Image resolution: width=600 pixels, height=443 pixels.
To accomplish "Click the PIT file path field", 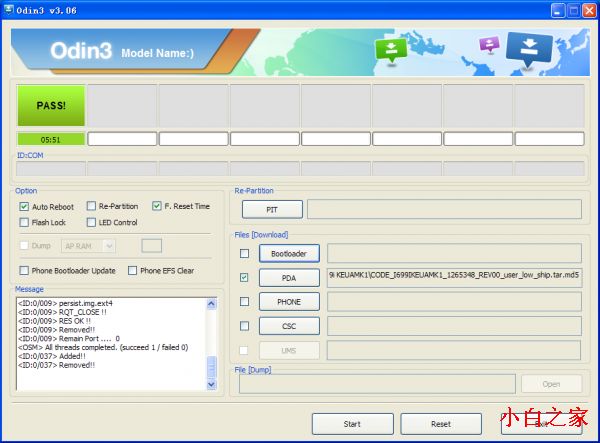I will click(444, 209).
